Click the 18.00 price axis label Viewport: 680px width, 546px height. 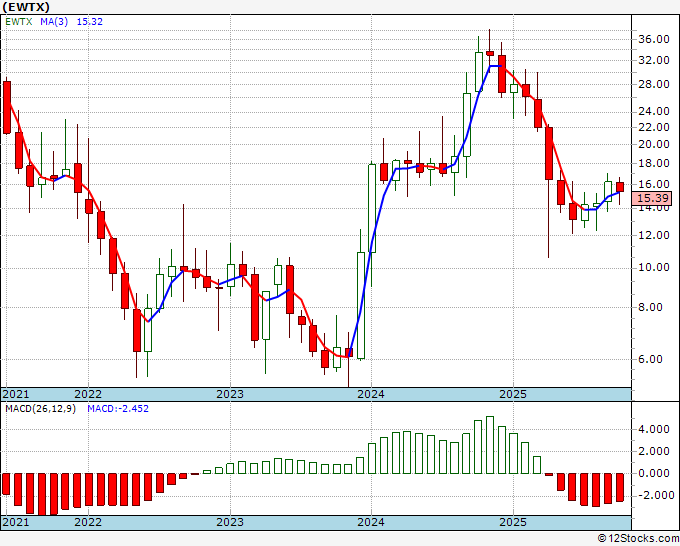click(x=654, y=163)
